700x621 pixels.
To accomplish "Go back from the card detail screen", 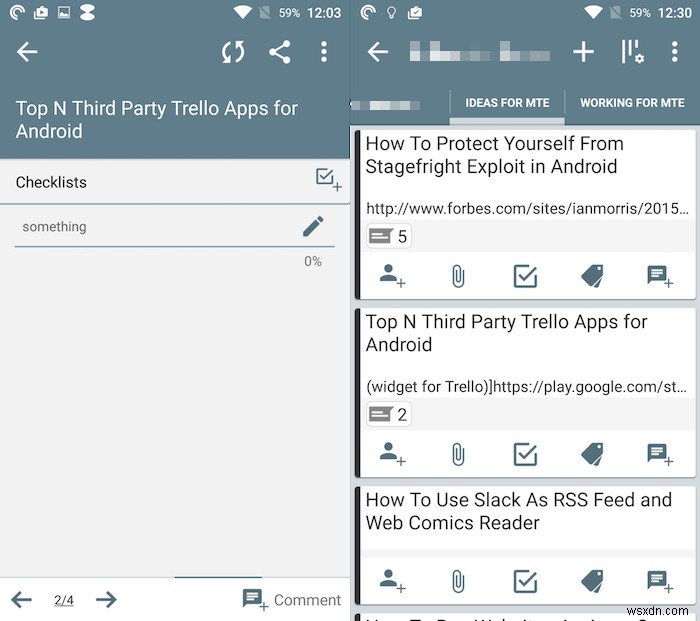I will coord(27,52).
